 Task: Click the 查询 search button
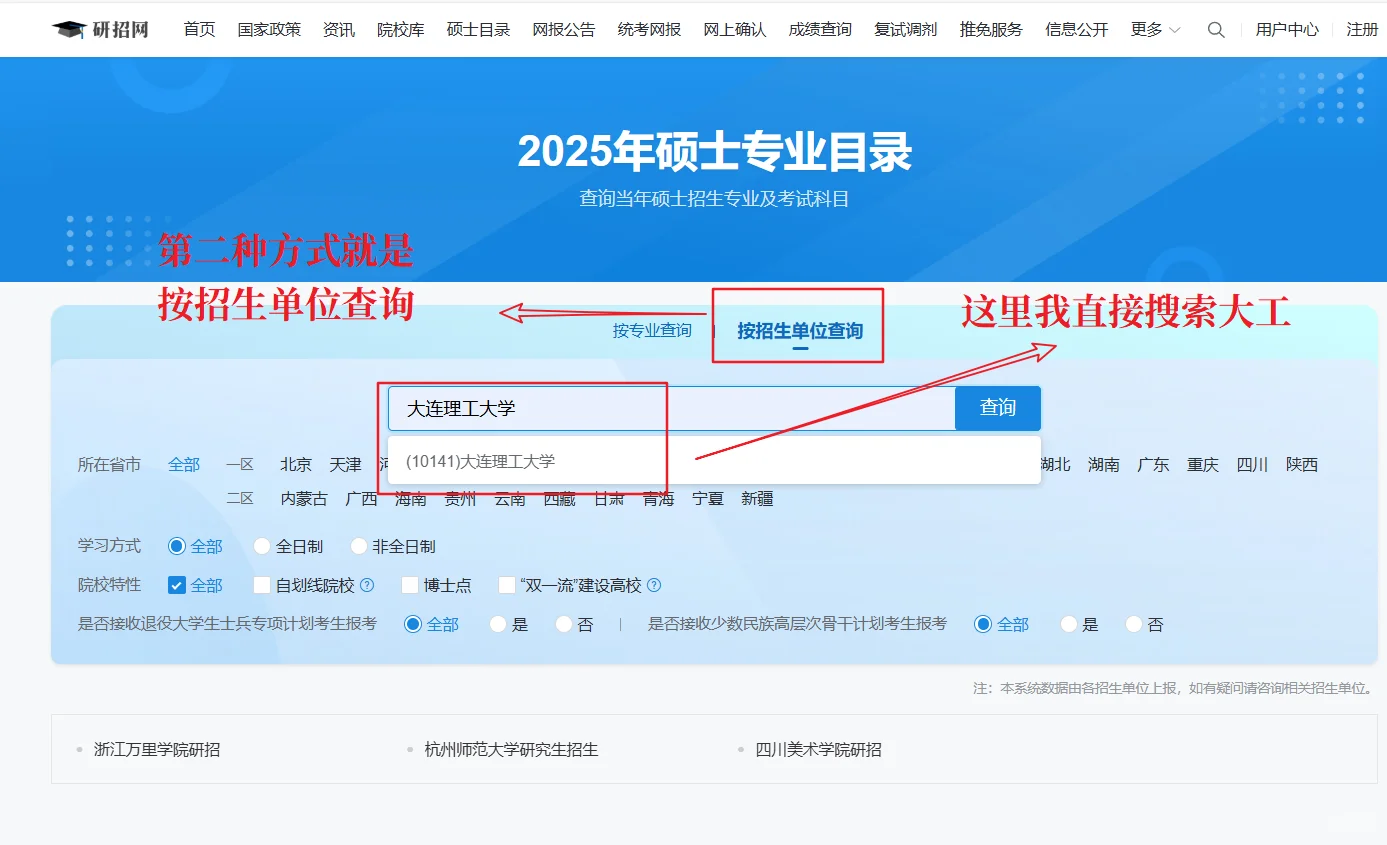pos(997,407)
